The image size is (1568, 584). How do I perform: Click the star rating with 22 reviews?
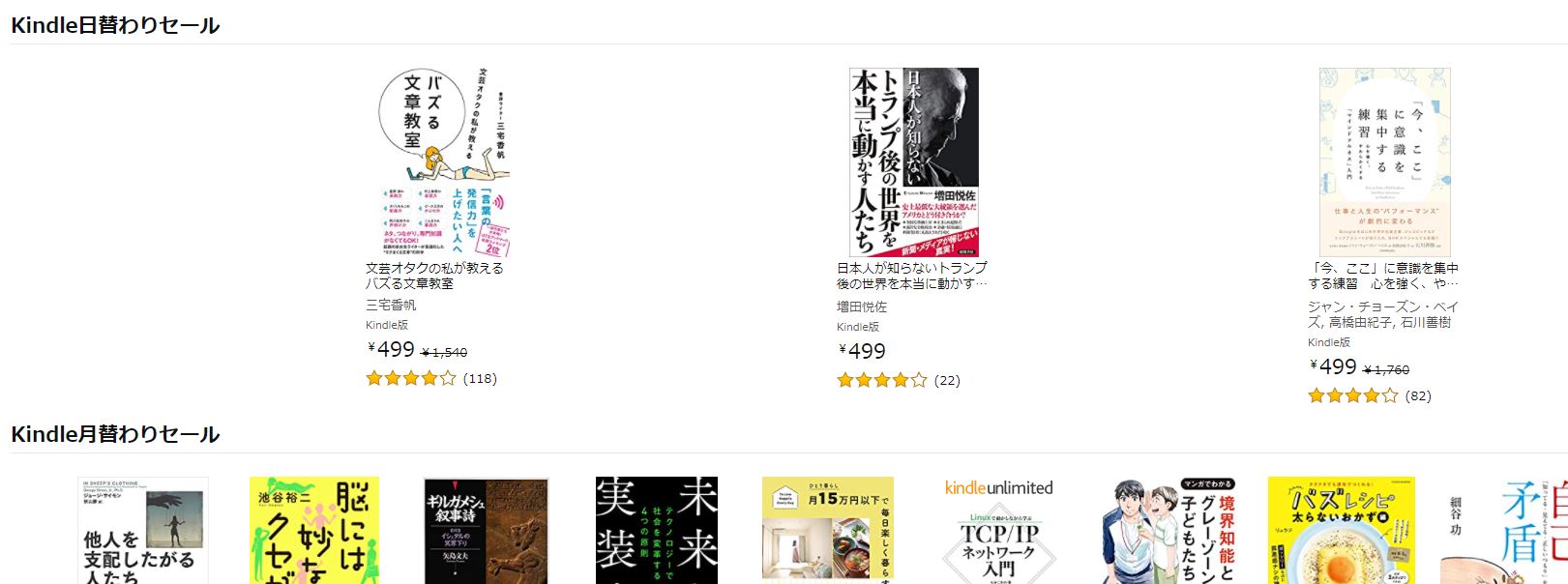coord(882,380)
